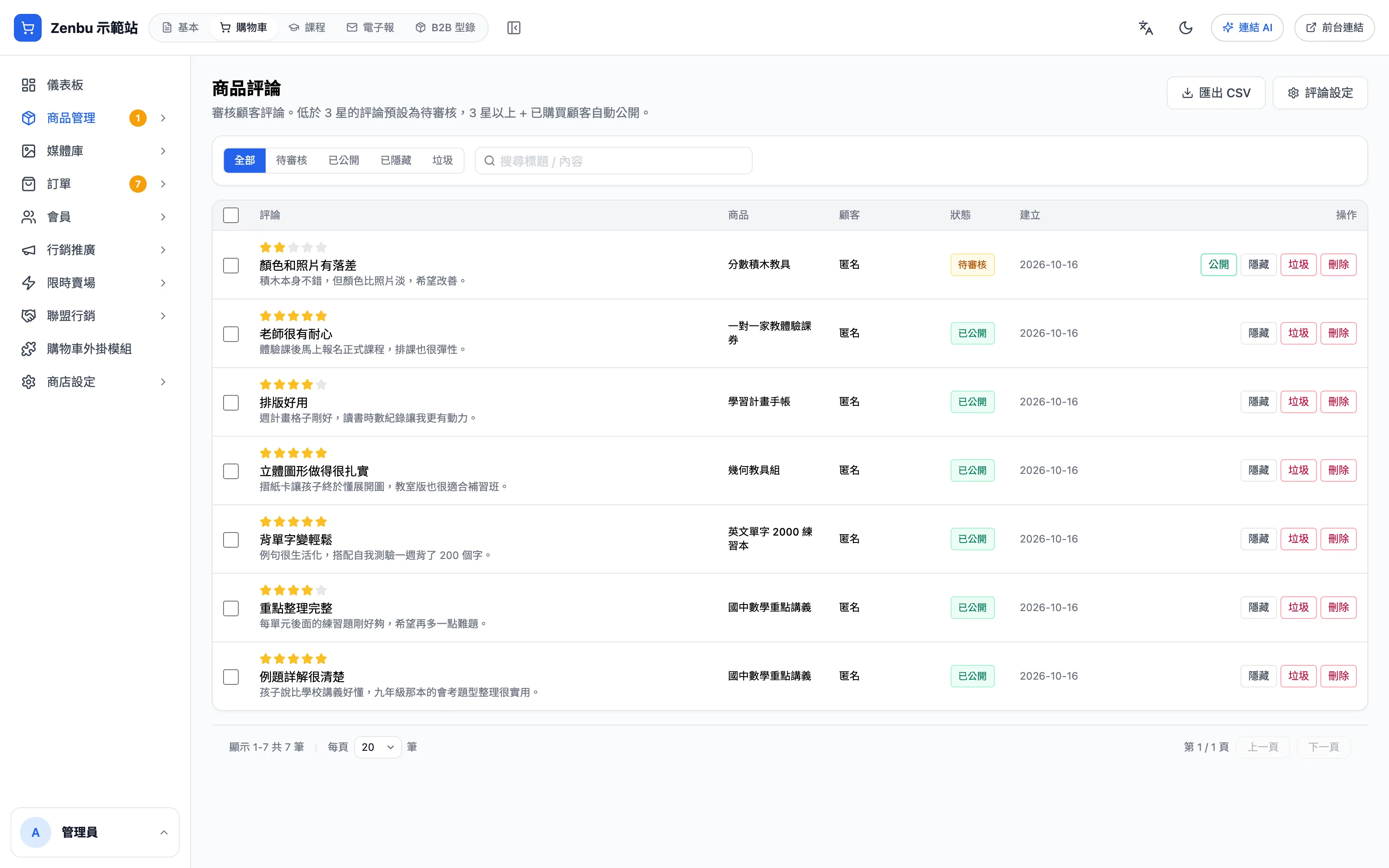Publish the 顏色和照片有落差 review with 公開
The width and height of the screenshot is (1389, 868).
coord(1218,265)
